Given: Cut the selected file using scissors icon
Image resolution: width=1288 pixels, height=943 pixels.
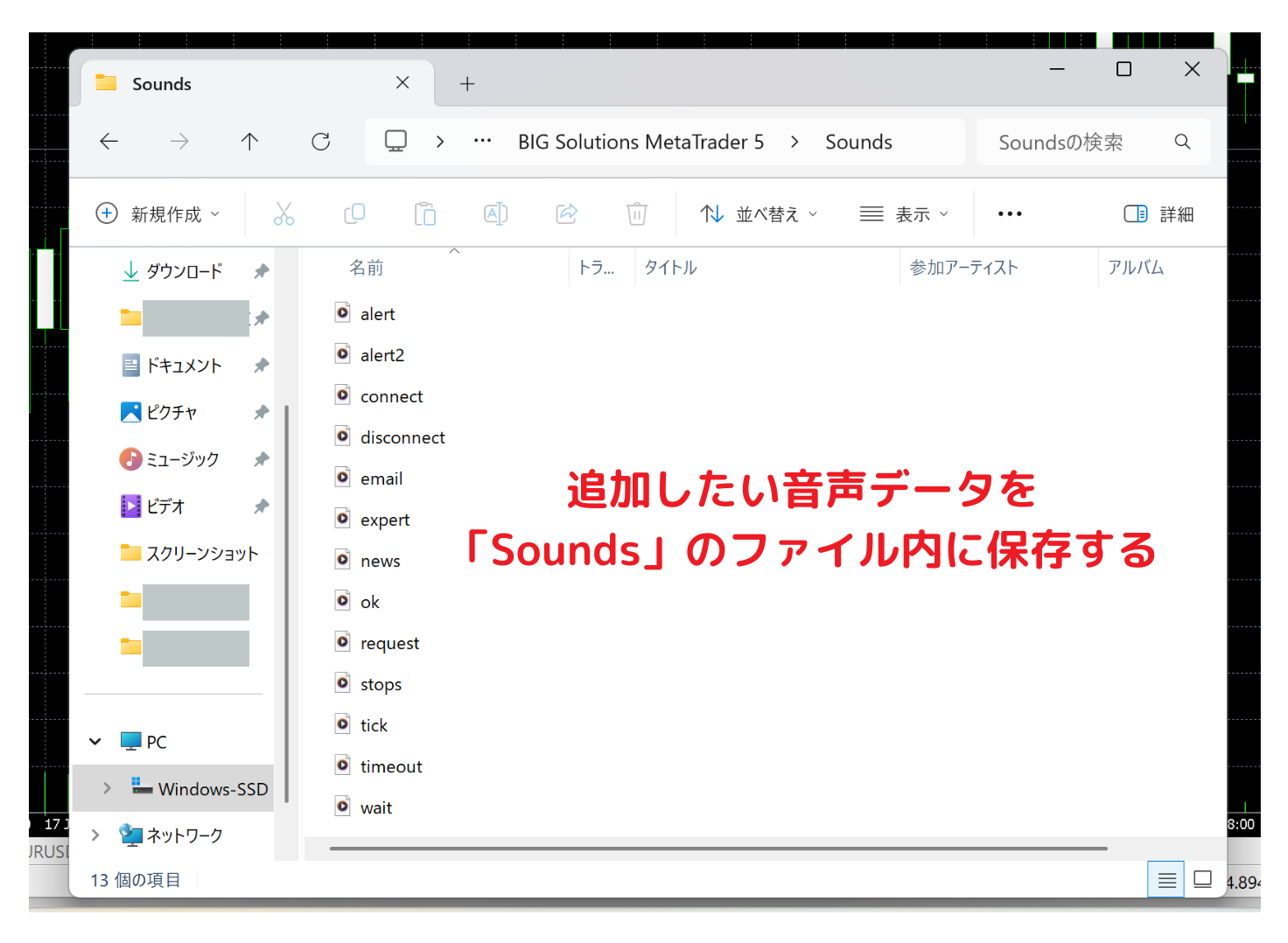Looking at the screenshot, I should (283, 213).
